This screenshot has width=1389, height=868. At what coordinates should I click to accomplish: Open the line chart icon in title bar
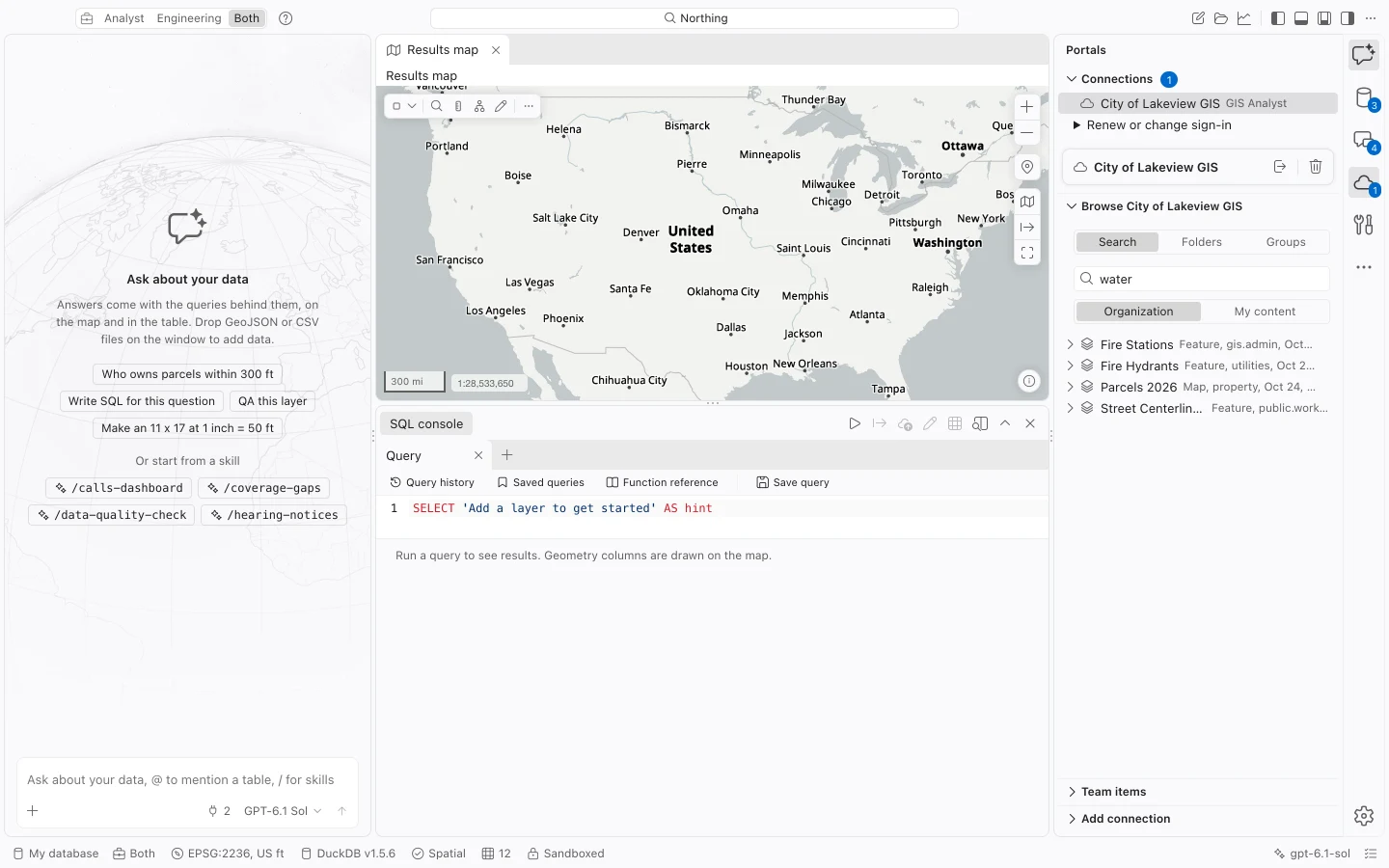[1244, 18]
